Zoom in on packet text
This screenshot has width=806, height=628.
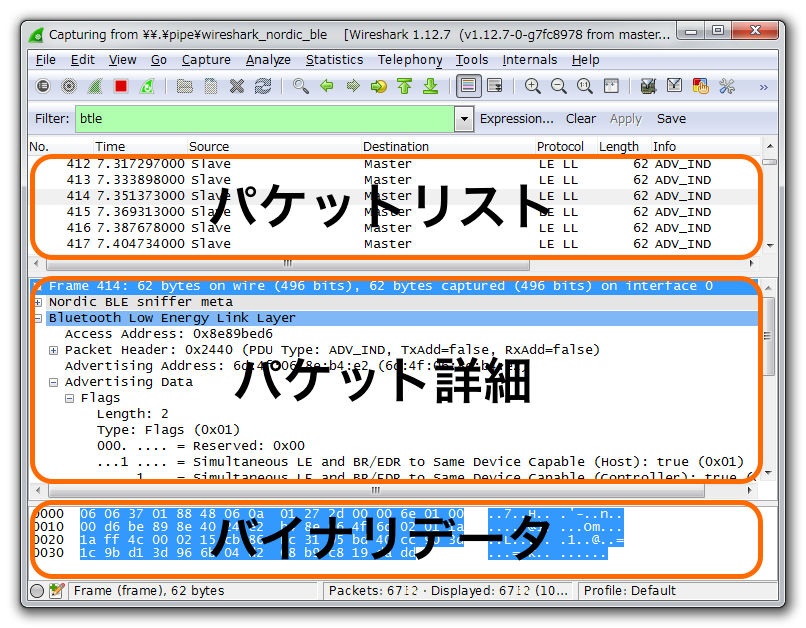[533, 87]
